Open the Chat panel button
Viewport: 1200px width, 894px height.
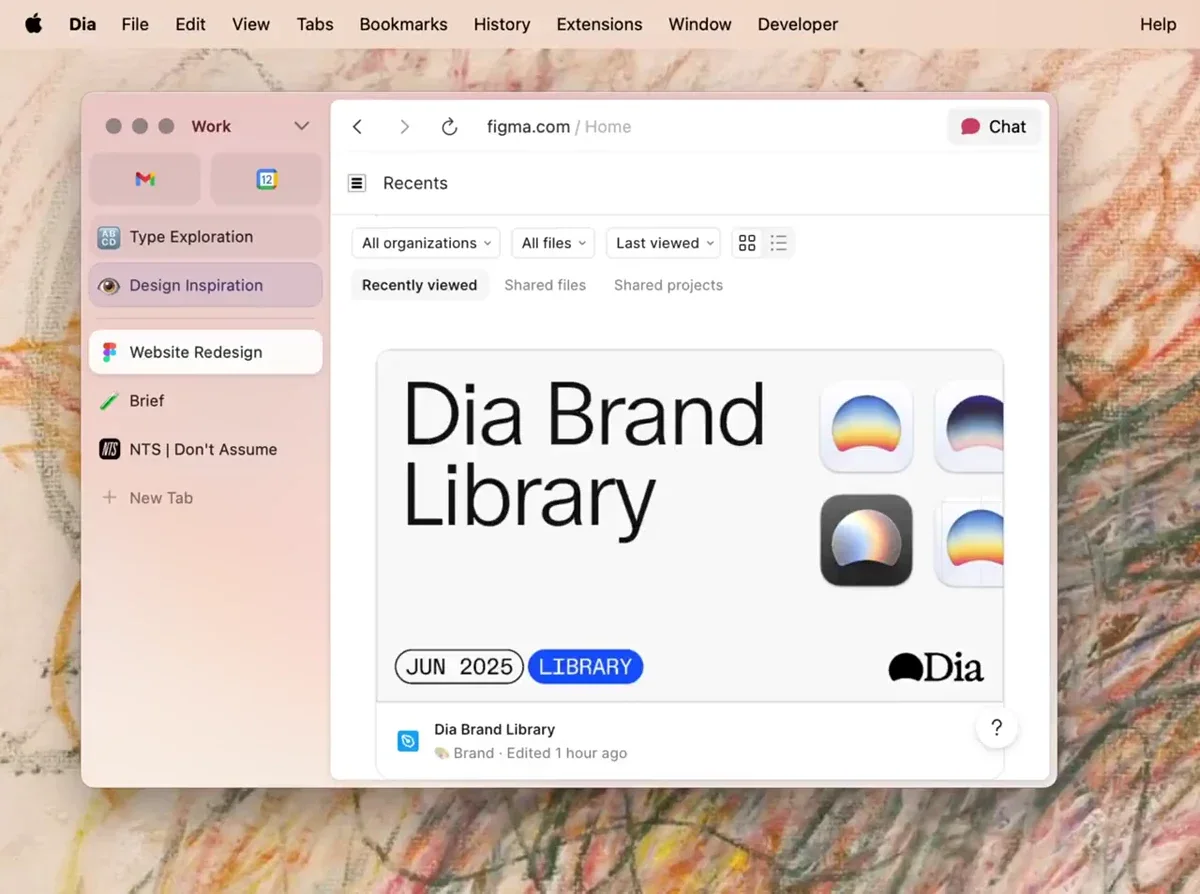(x=994, y=127)
